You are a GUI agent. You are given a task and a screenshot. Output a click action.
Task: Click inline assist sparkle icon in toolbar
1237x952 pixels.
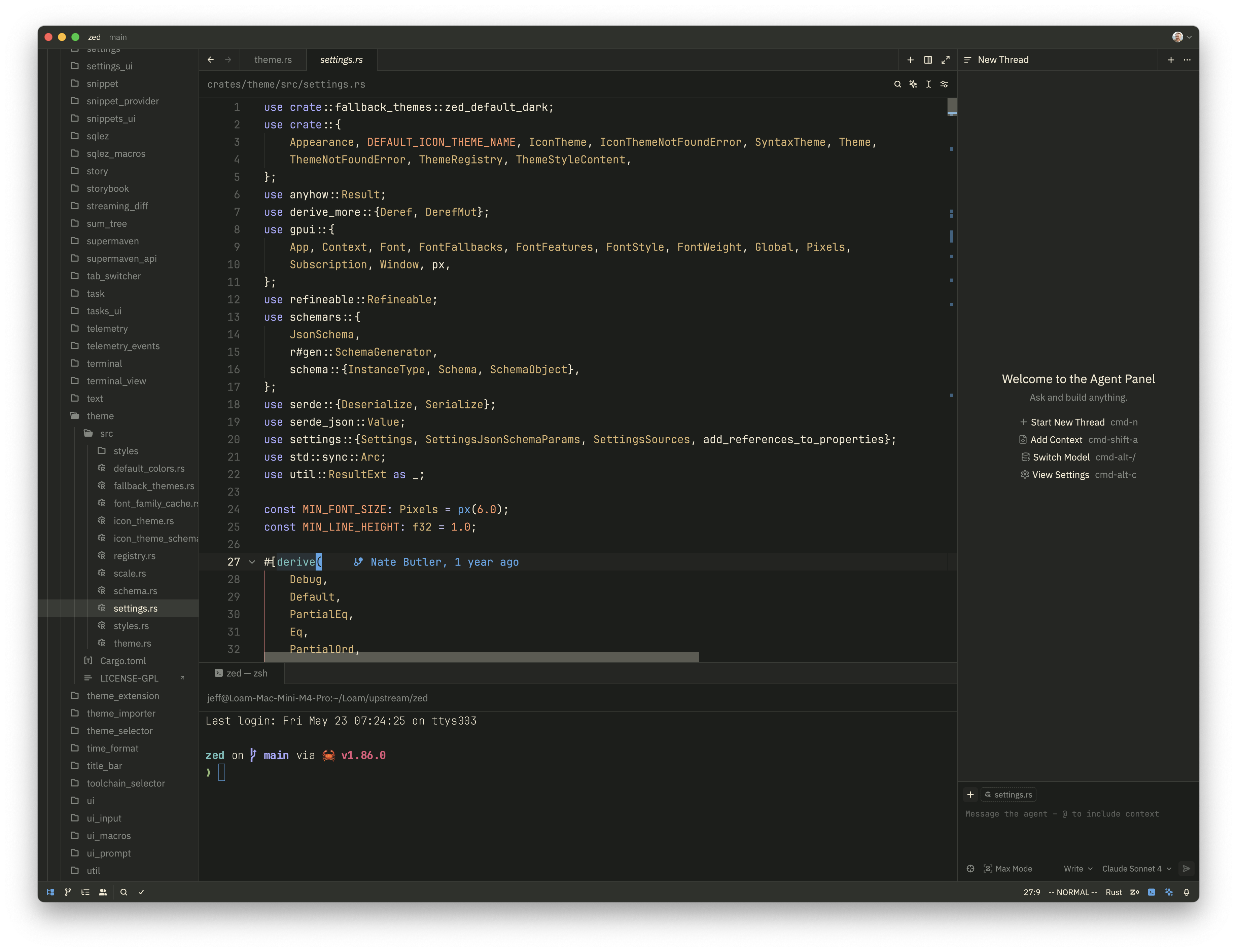pyautogui.click(x=913, y=84)
